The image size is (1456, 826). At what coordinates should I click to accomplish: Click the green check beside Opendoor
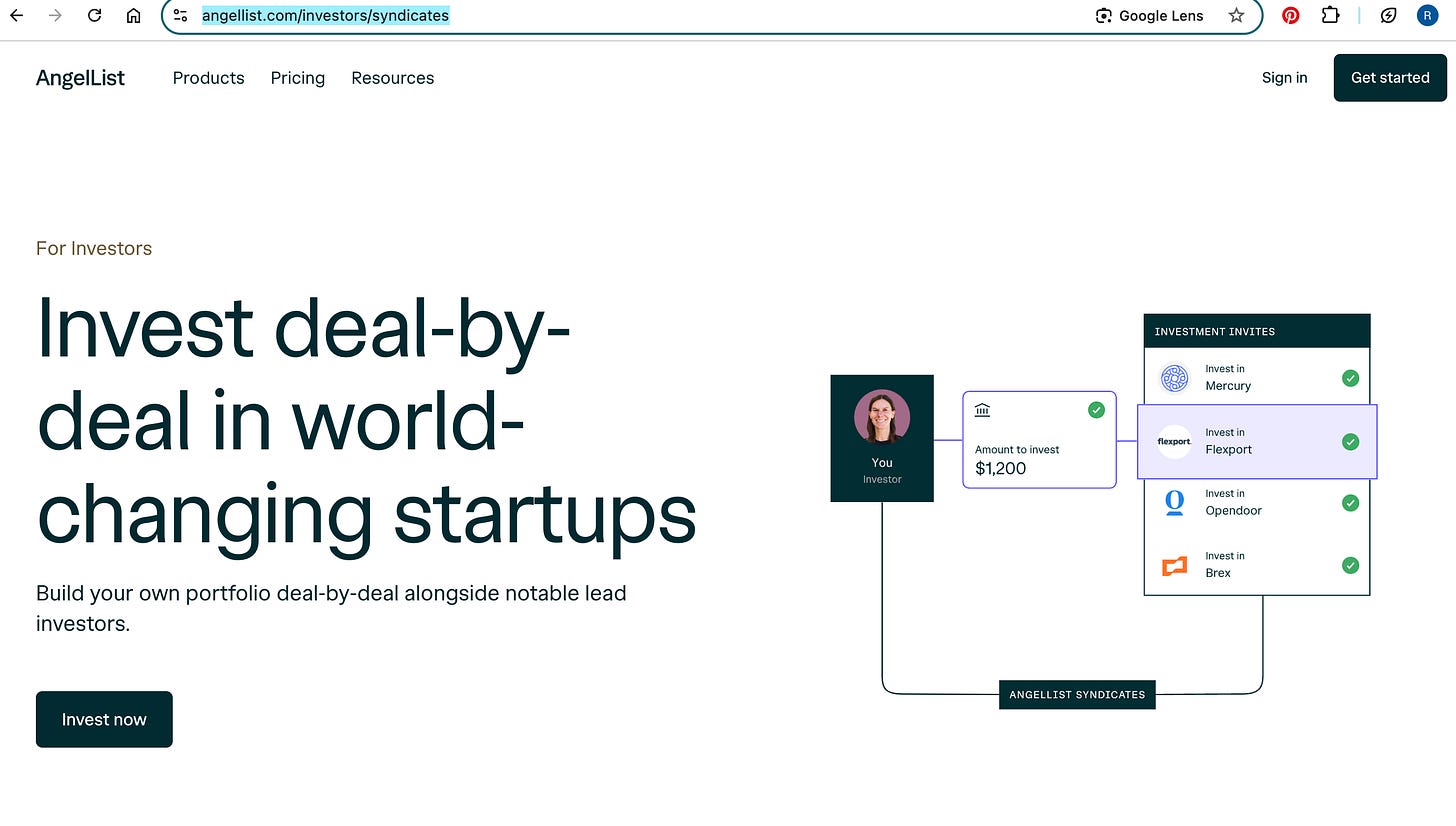[x=1350, y=503]
